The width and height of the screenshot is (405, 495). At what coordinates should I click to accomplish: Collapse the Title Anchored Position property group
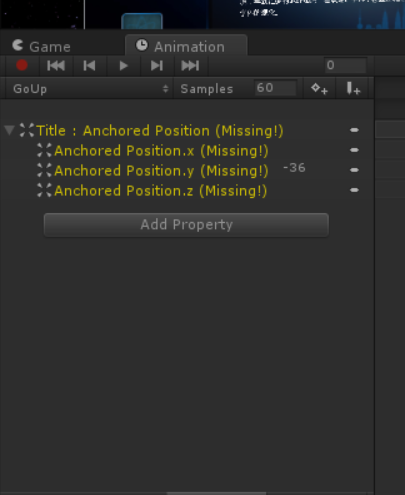10,130
